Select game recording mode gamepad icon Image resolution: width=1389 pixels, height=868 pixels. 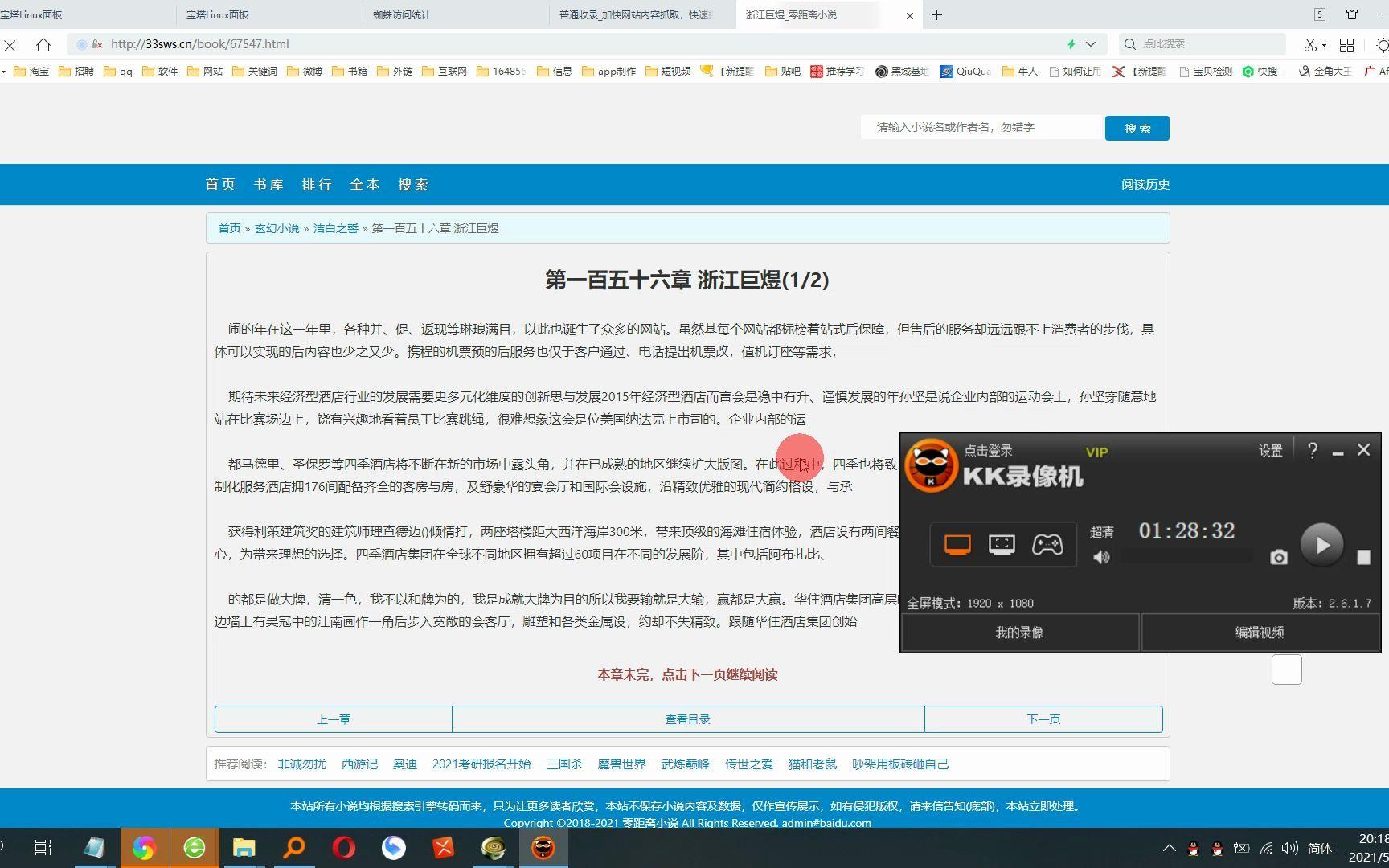point(1047,545)
